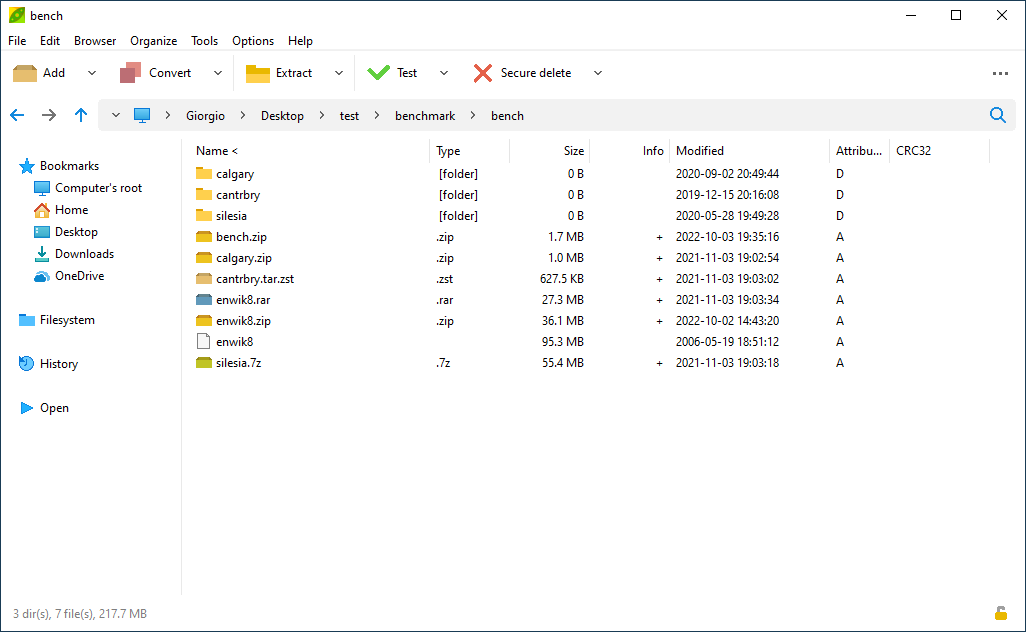1026x632 pixels.
Task: Navigate up using the up arrow icon
Action: (x=81, y=115)
